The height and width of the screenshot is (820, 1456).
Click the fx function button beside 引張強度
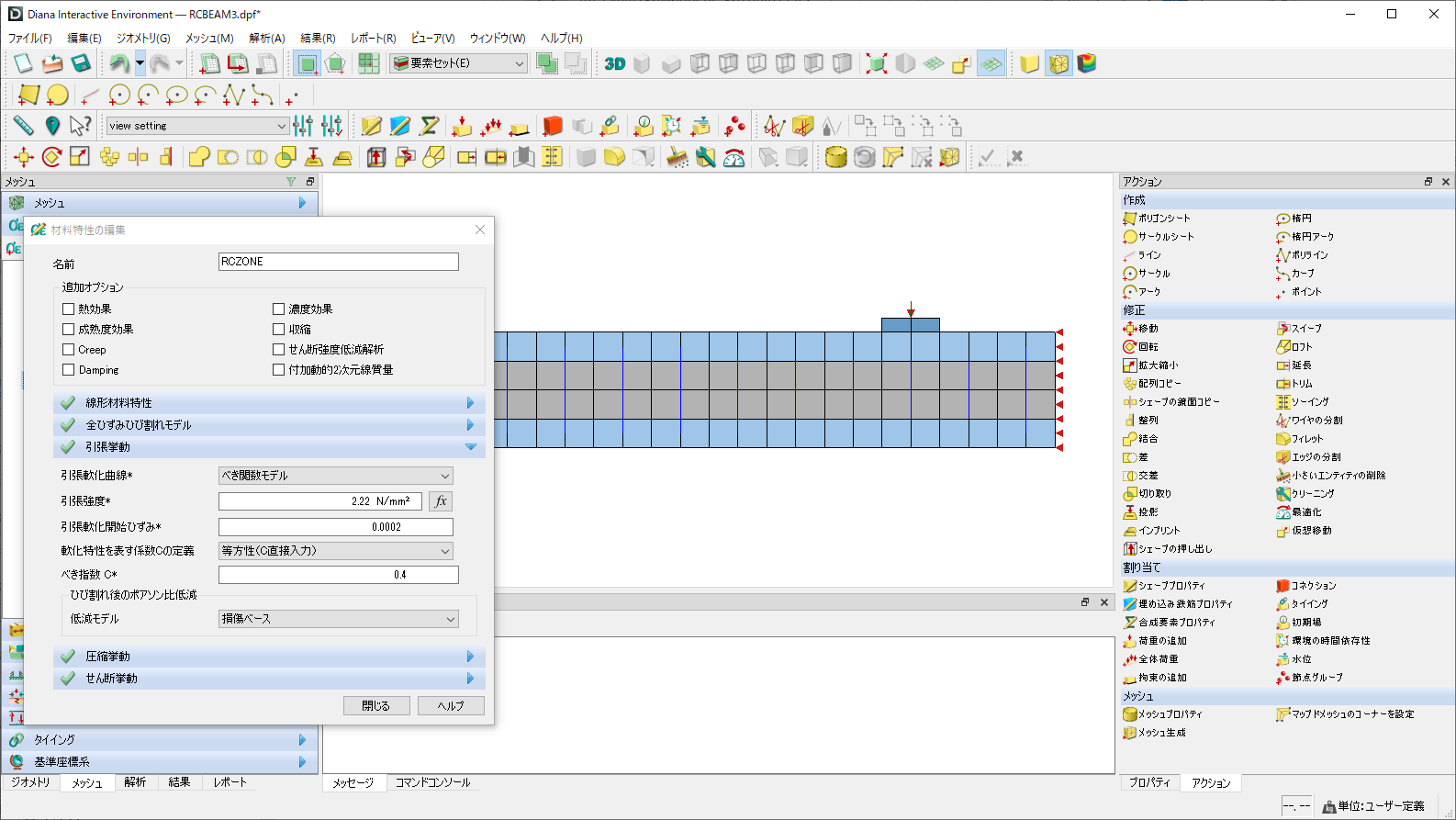(x=441, y=501)
